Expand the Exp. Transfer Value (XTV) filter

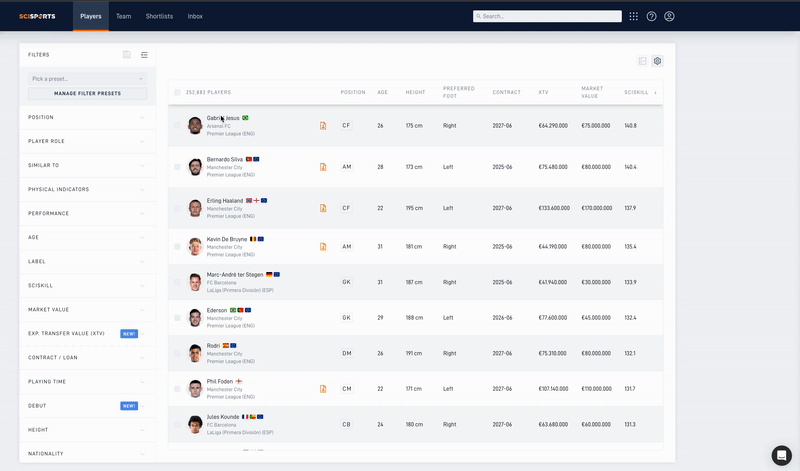click(x=87, y=334)
